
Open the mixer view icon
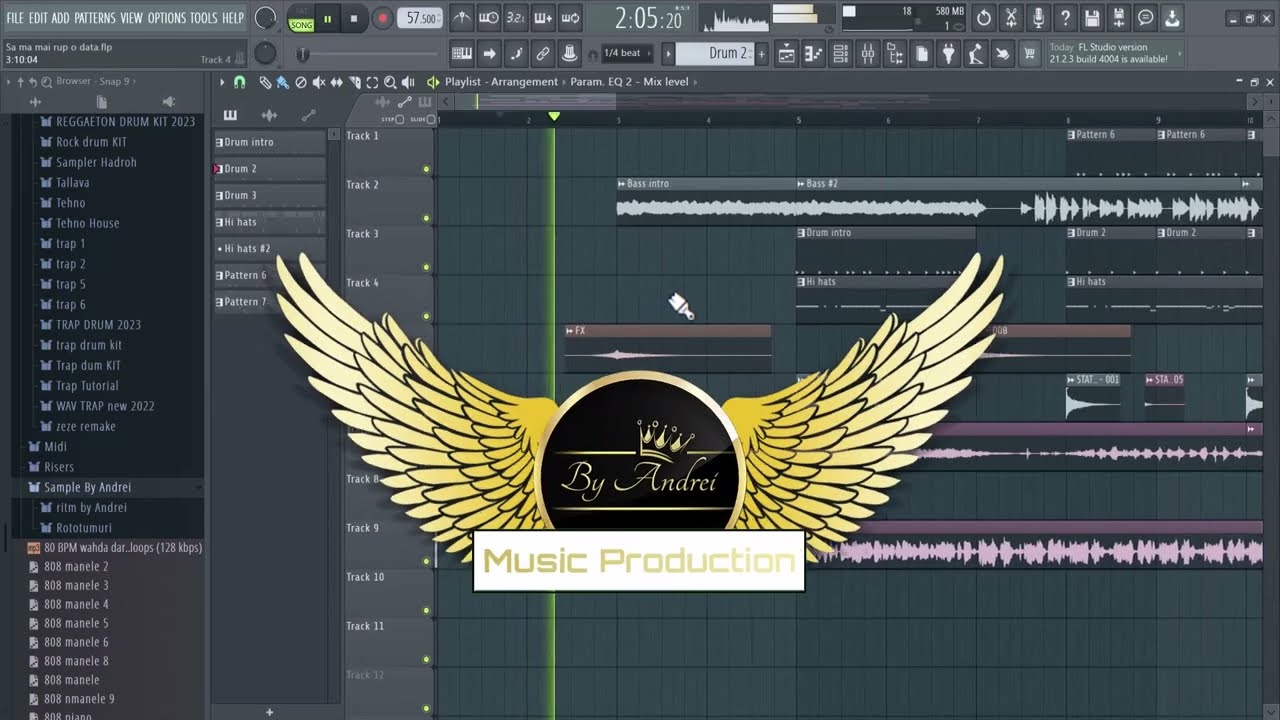[x=868, y=54]
